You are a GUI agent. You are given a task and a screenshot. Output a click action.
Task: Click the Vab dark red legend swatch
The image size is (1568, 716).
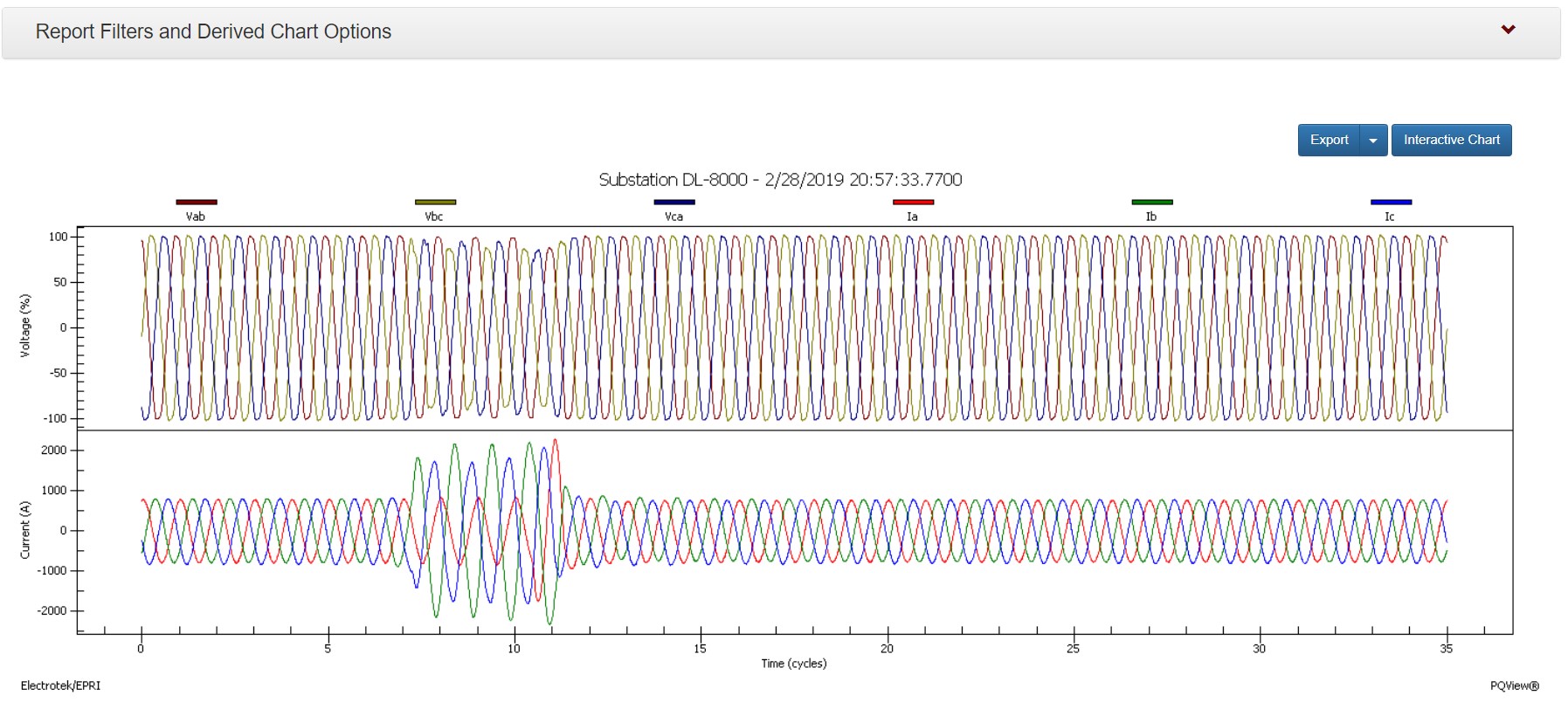point(197,203)
